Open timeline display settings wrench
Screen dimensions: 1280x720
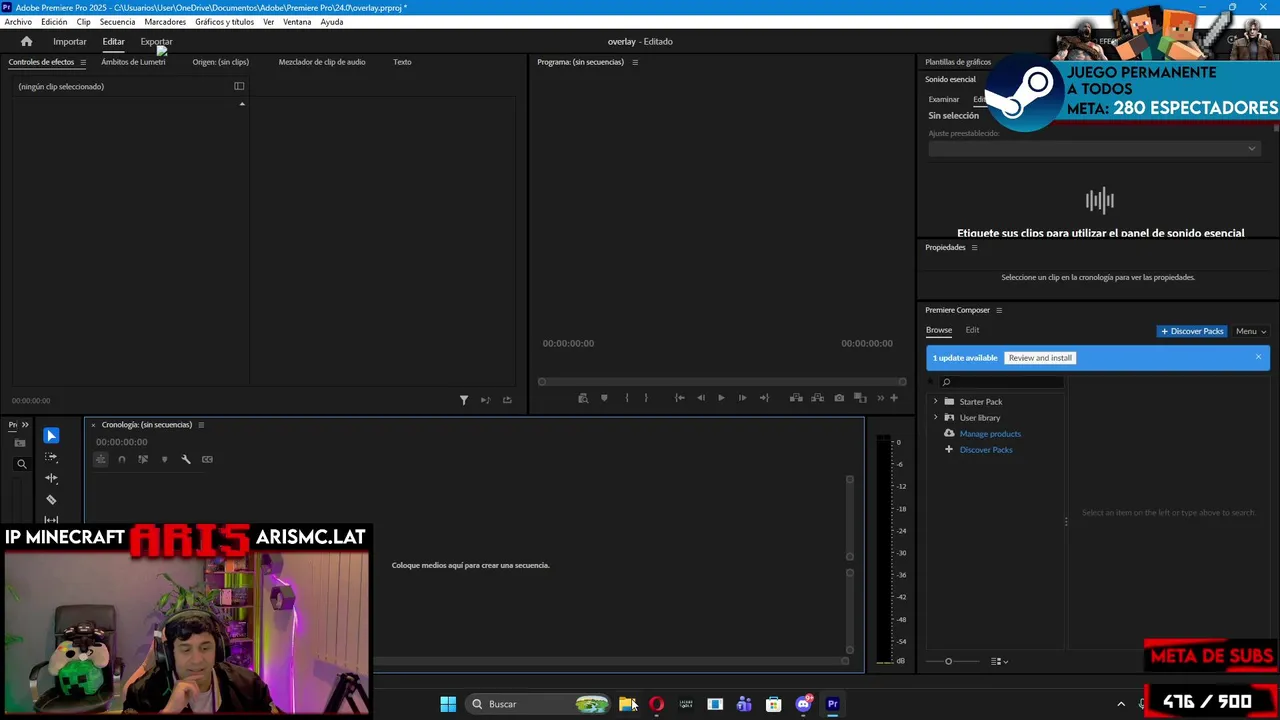coord(186,459)
